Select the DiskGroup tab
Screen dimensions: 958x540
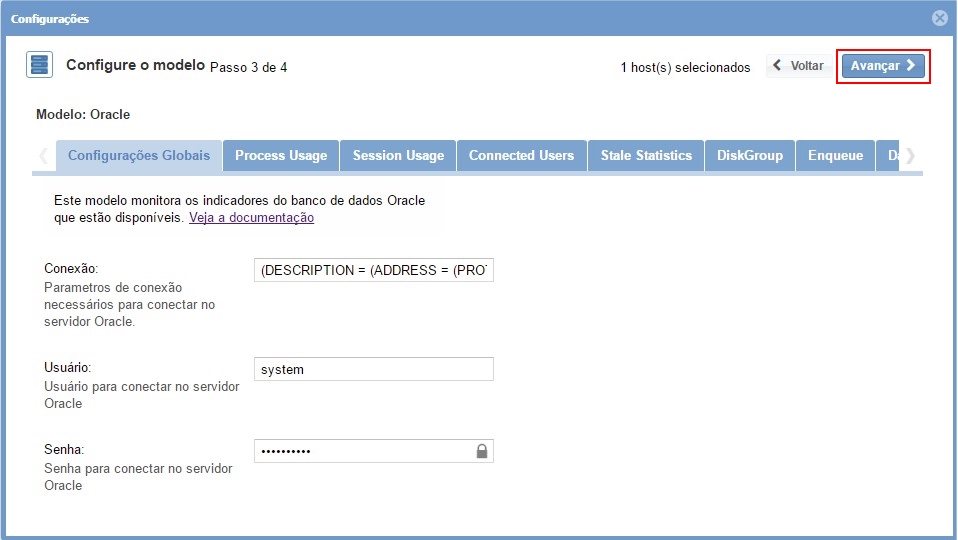point(750,156)
